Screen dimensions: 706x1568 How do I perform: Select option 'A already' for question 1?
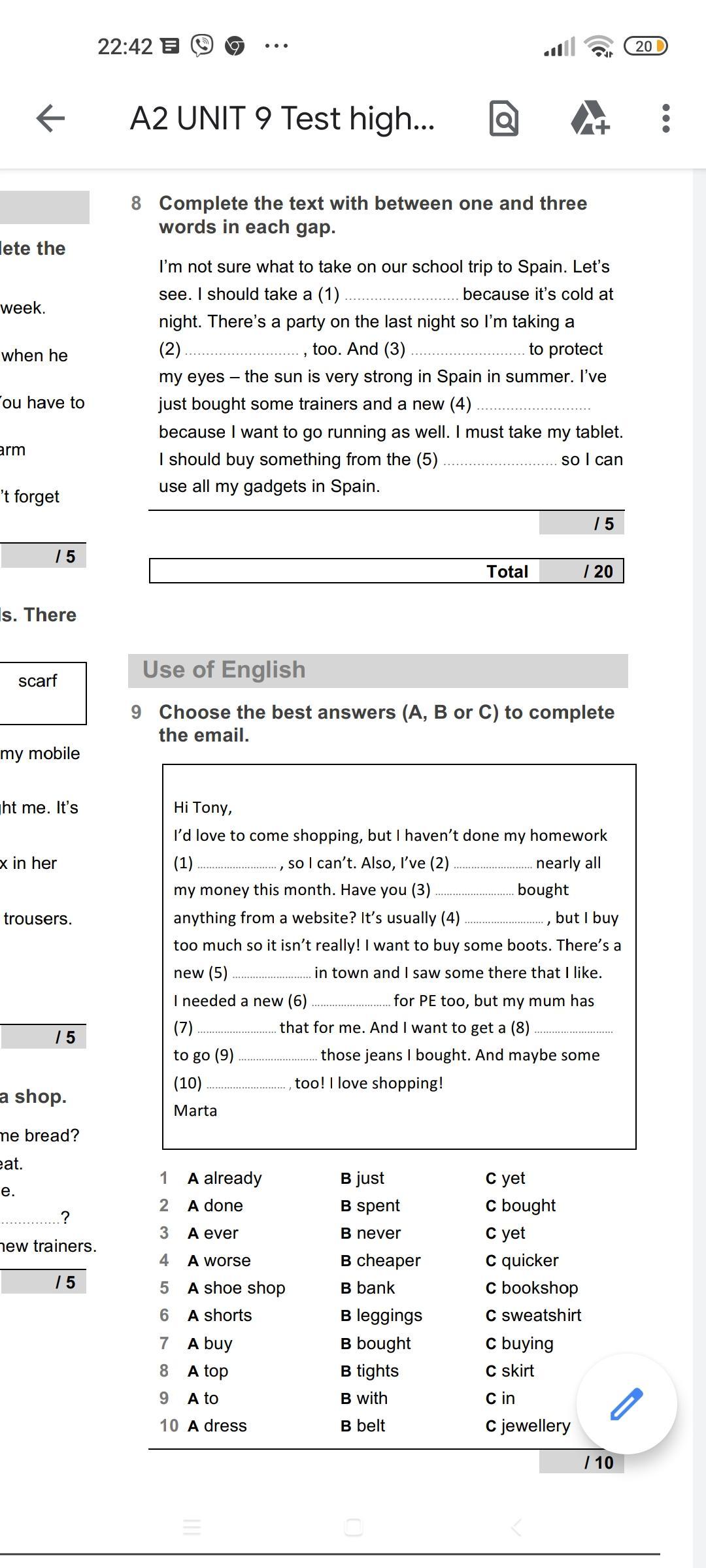pyautogui.click(x=225, y=1178)
